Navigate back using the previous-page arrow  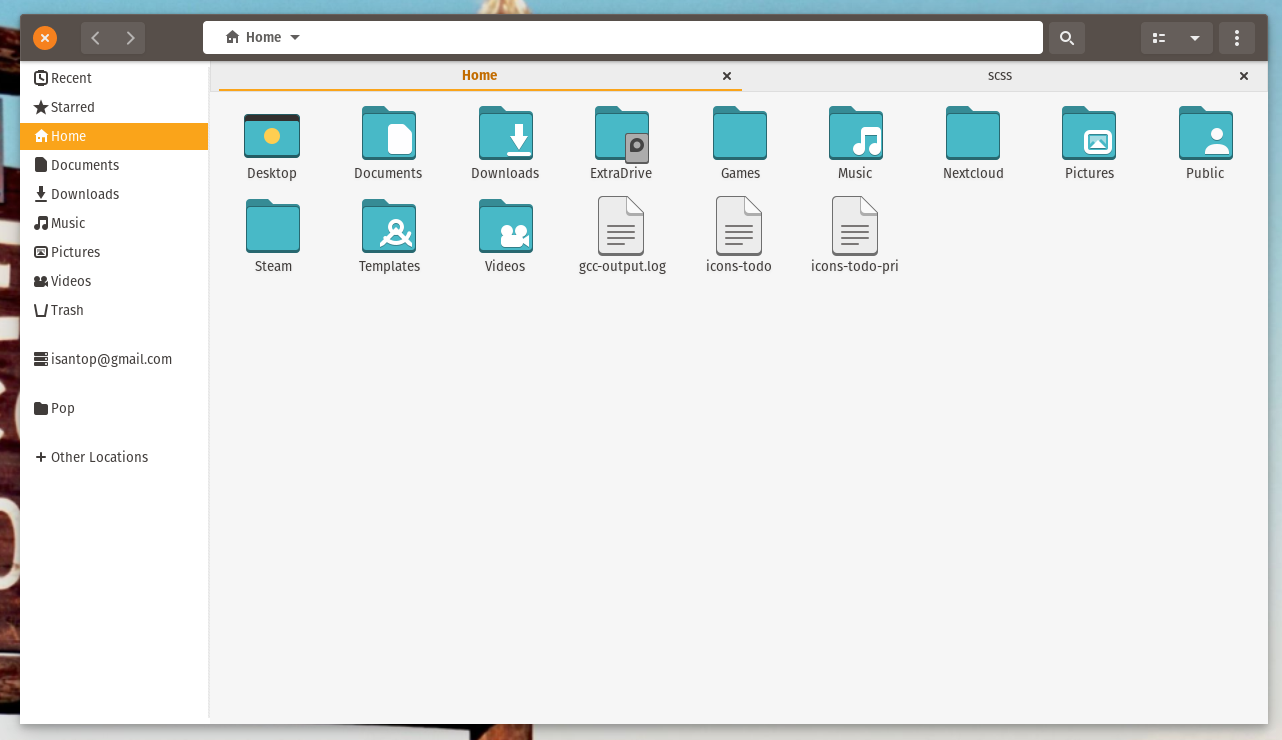pos(95,37)
